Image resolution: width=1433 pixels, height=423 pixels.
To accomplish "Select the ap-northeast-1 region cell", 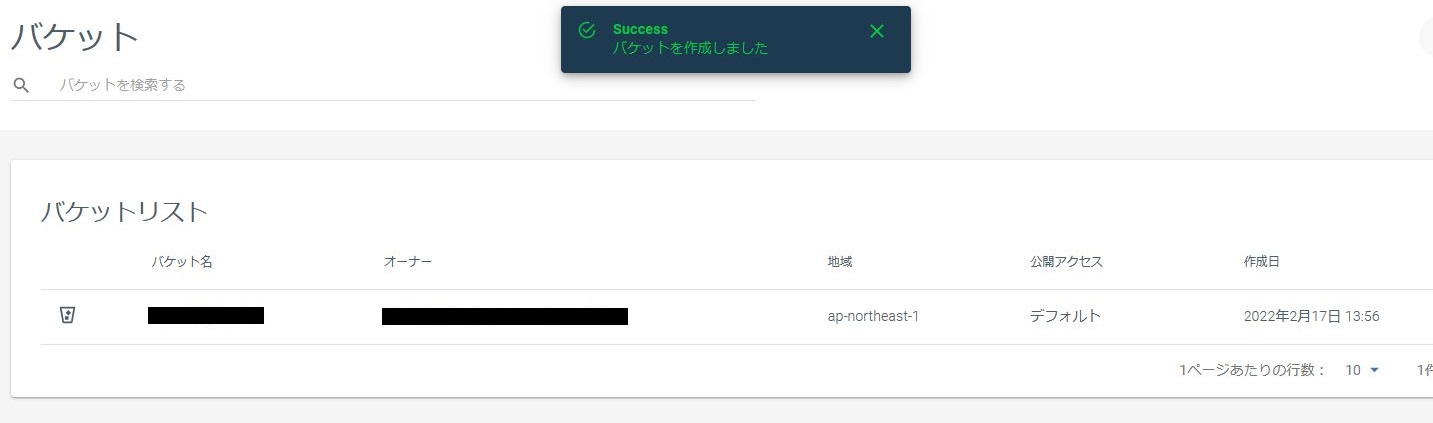I will tap(873, 316).
